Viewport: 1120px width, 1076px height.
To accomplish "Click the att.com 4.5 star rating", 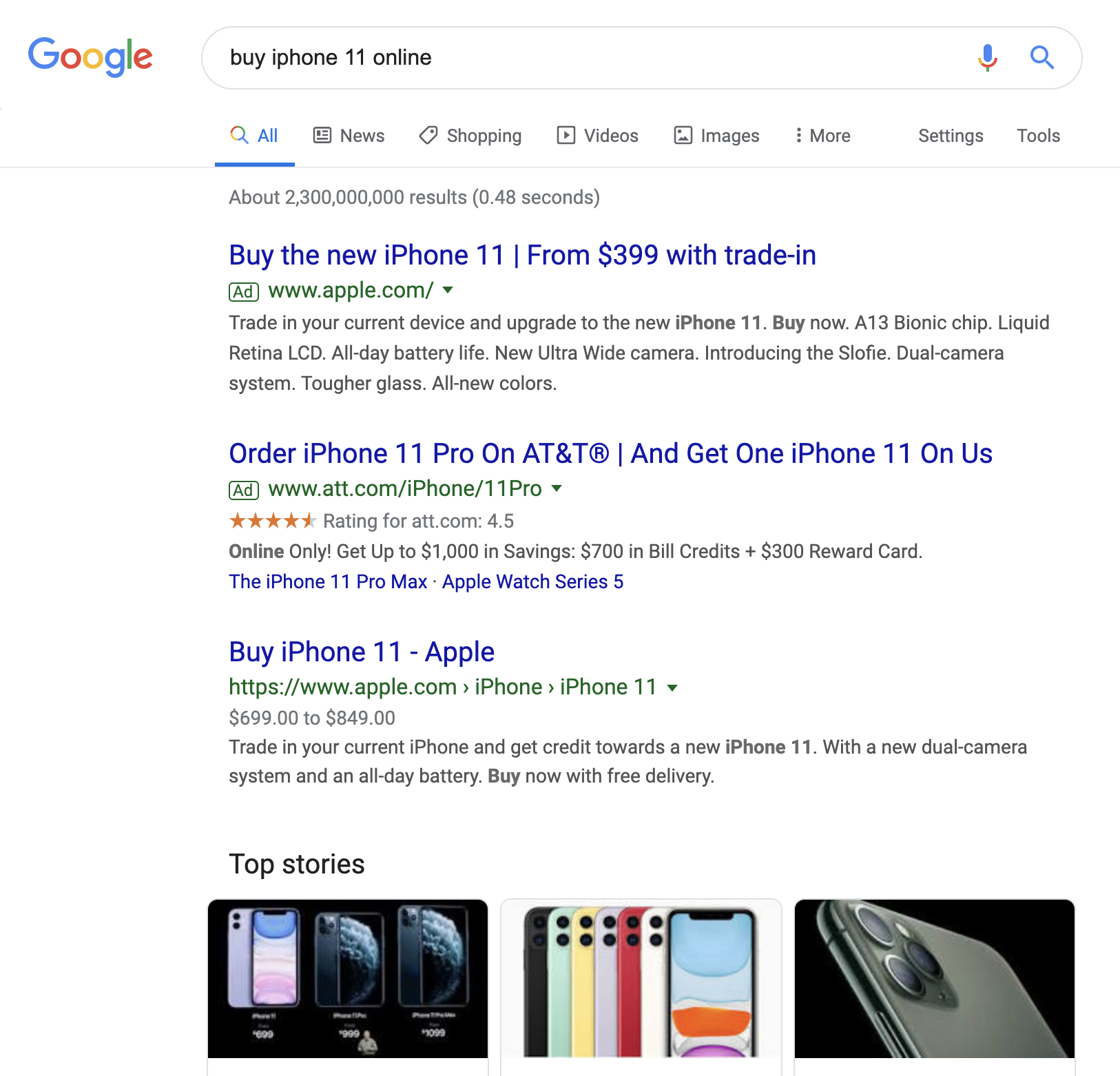I will point(273,521).
